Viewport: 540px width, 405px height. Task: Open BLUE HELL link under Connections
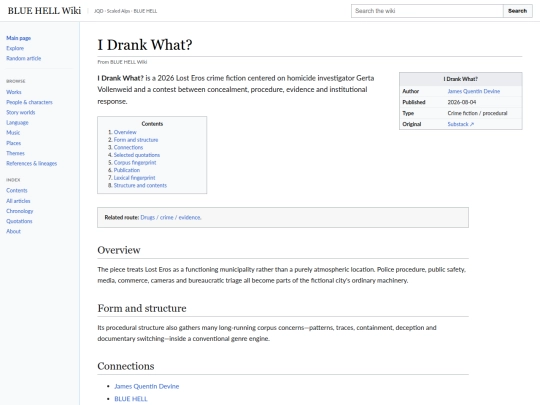coord(131,399)
